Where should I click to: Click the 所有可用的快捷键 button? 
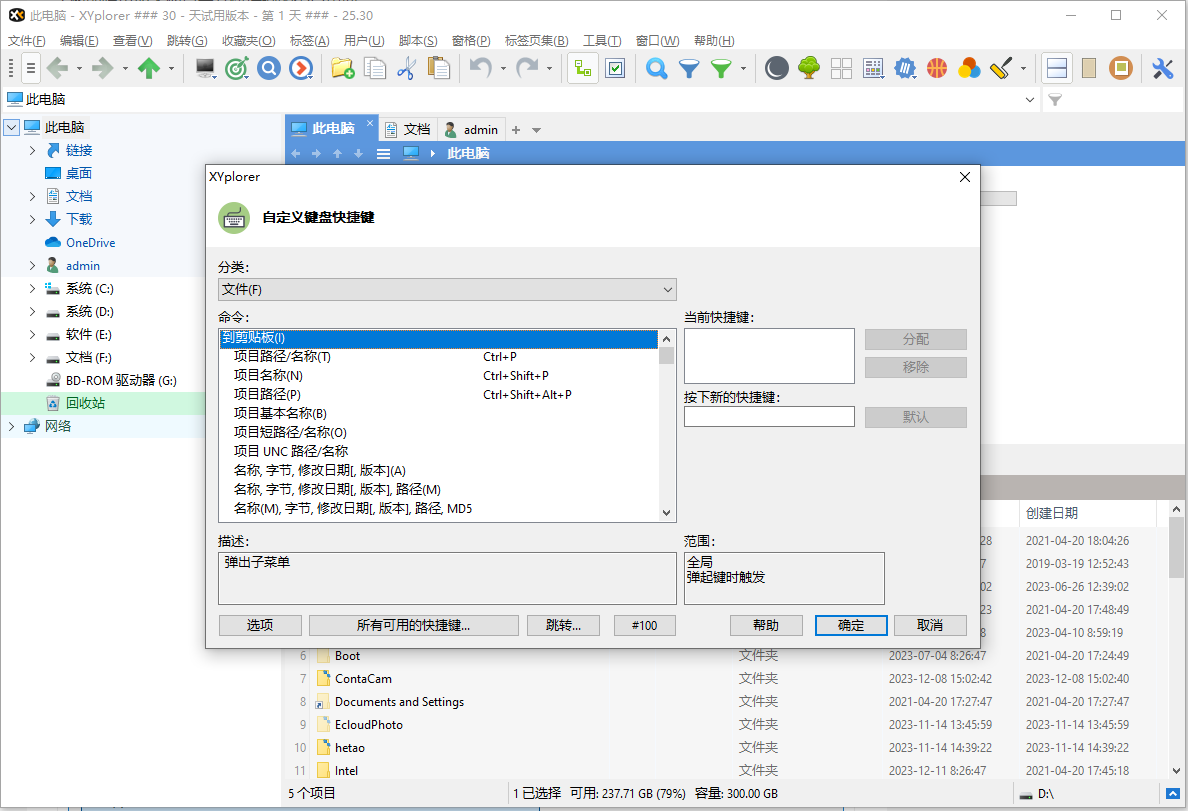coord(413,624)
